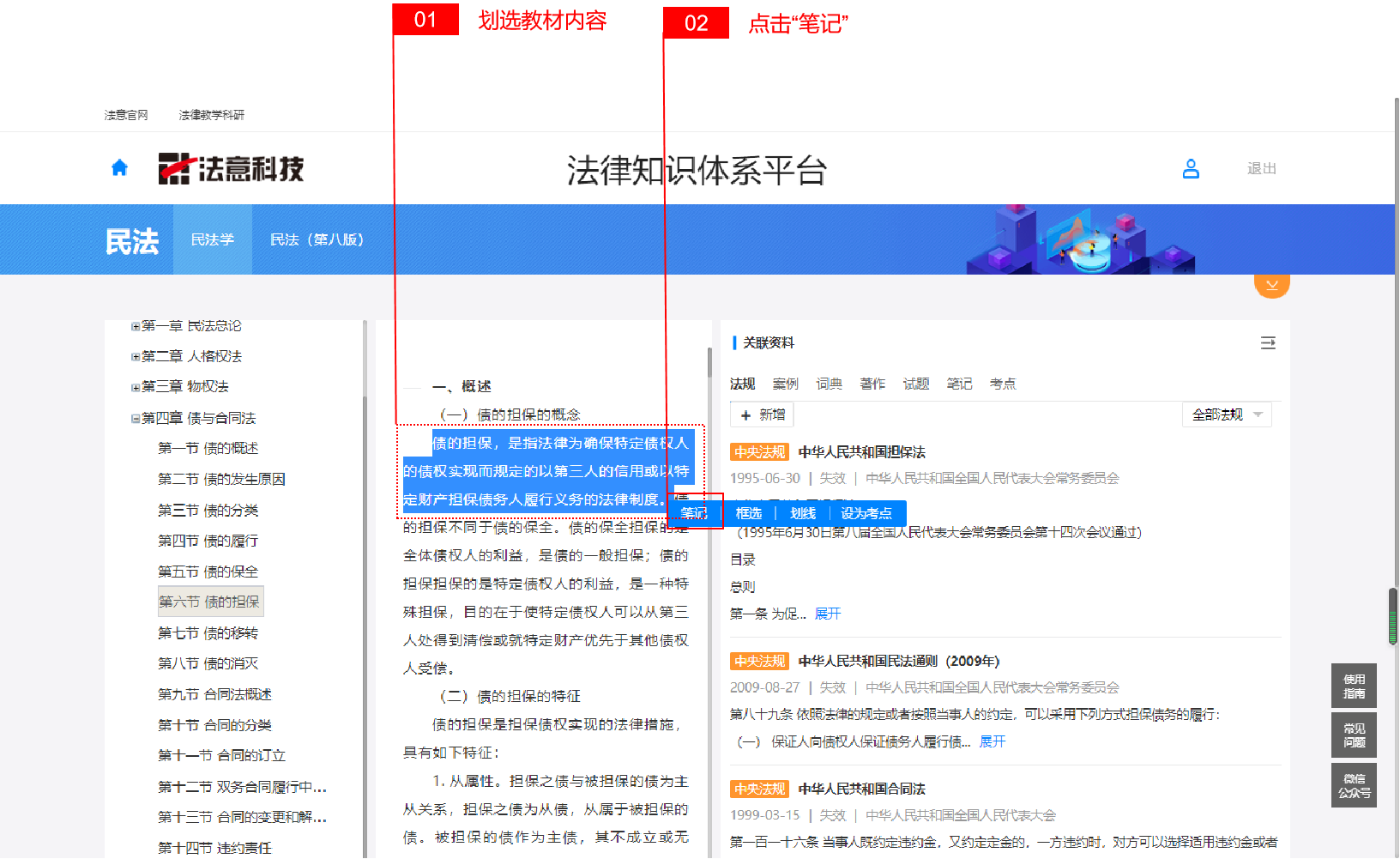The image size is (1400, 859).
Task: Click the blue home icon
Action: point(119,168)
